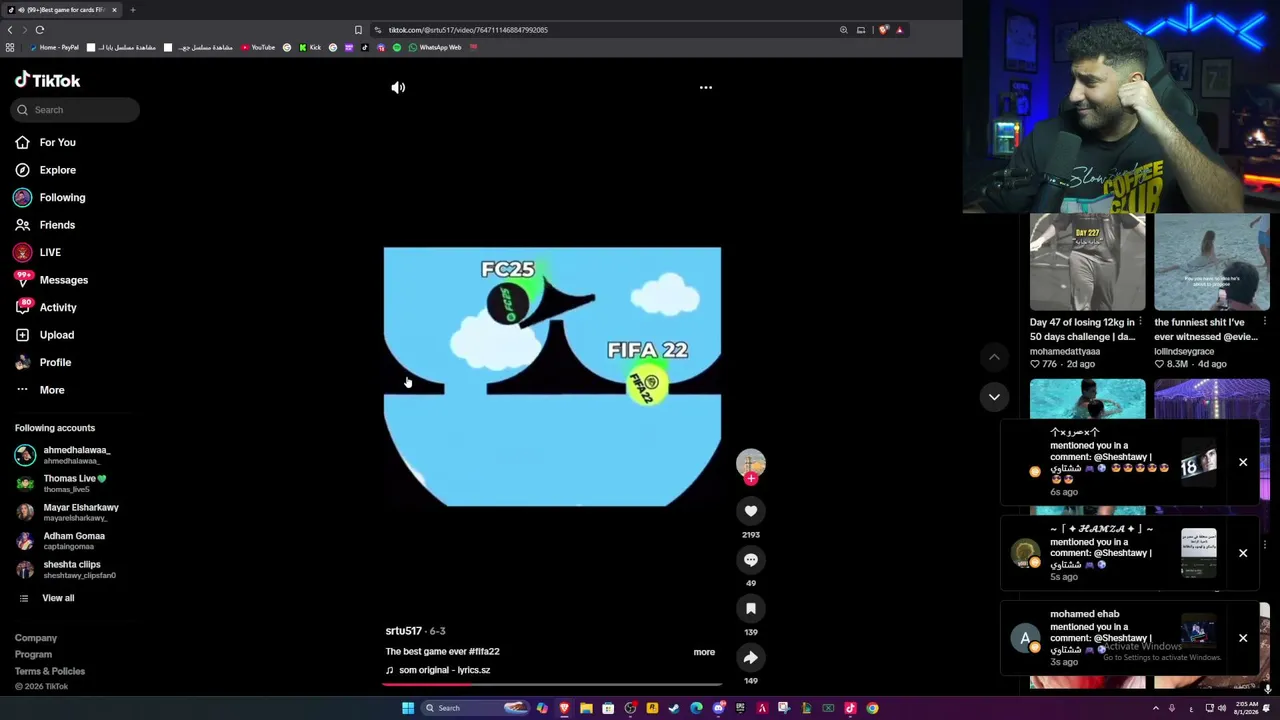Open Google Chrome from the taskbar
This screenshot has width=1280, height=720.
872,708
